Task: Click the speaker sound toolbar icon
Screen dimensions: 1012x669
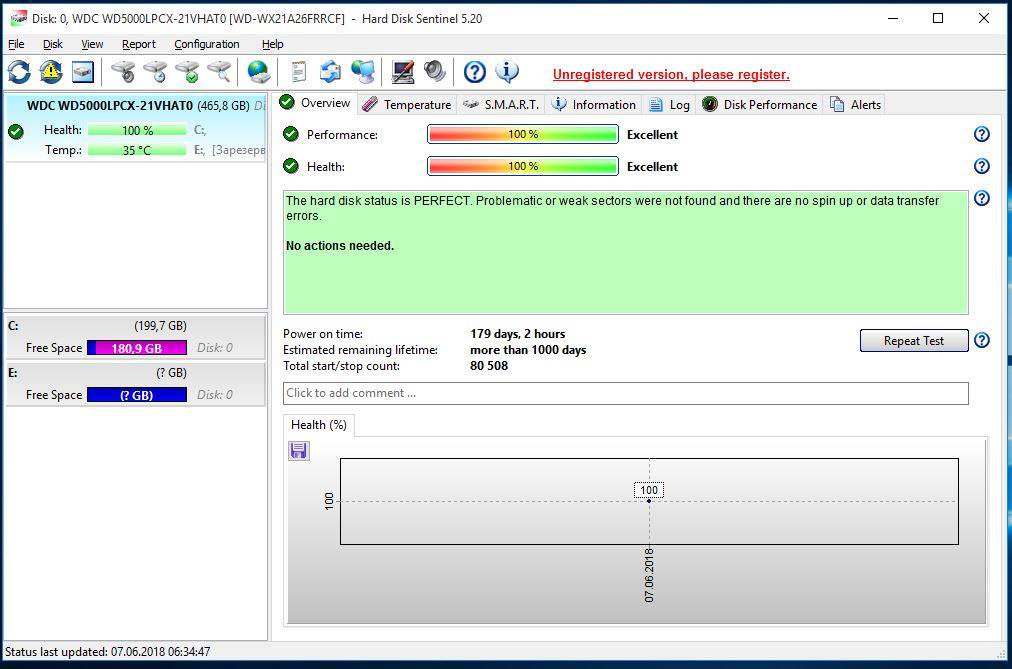Action: coord(434,72)
